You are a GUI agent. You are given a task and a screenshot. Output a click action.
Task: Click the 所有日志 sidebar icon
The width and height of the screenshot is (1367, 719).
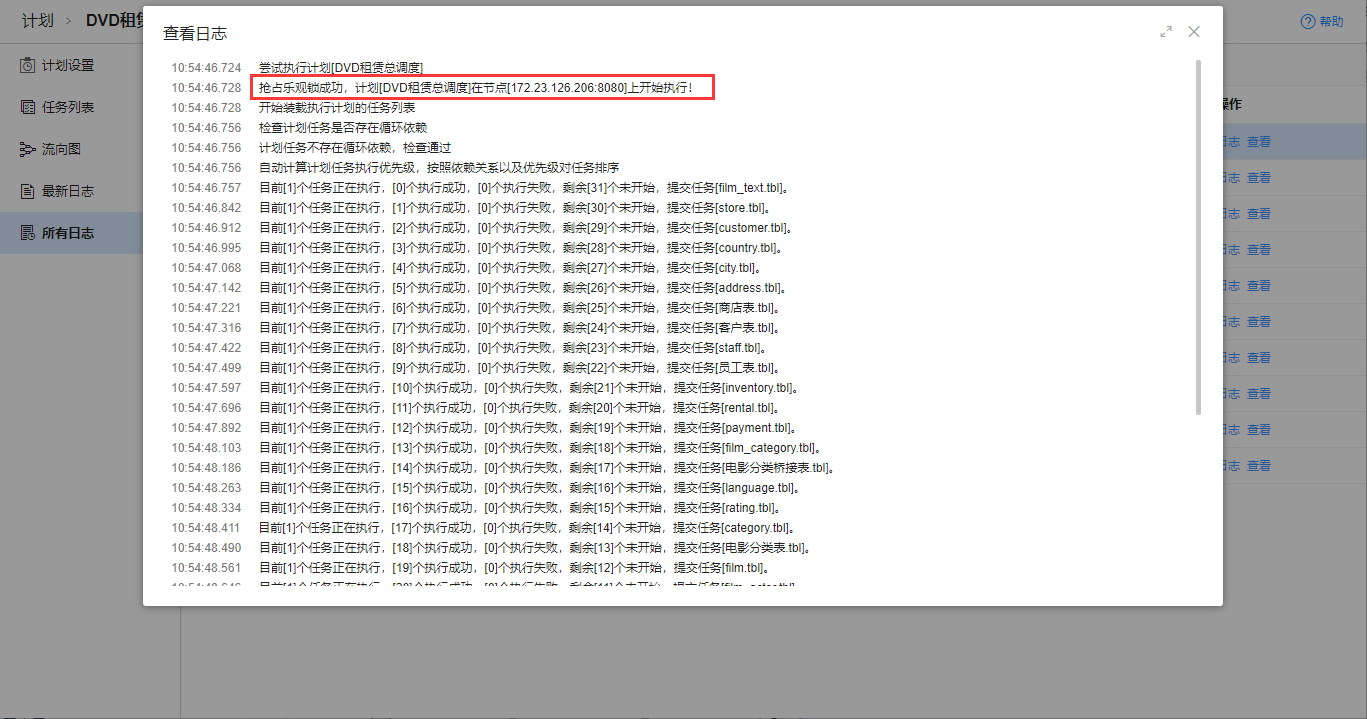coord(28,233)
